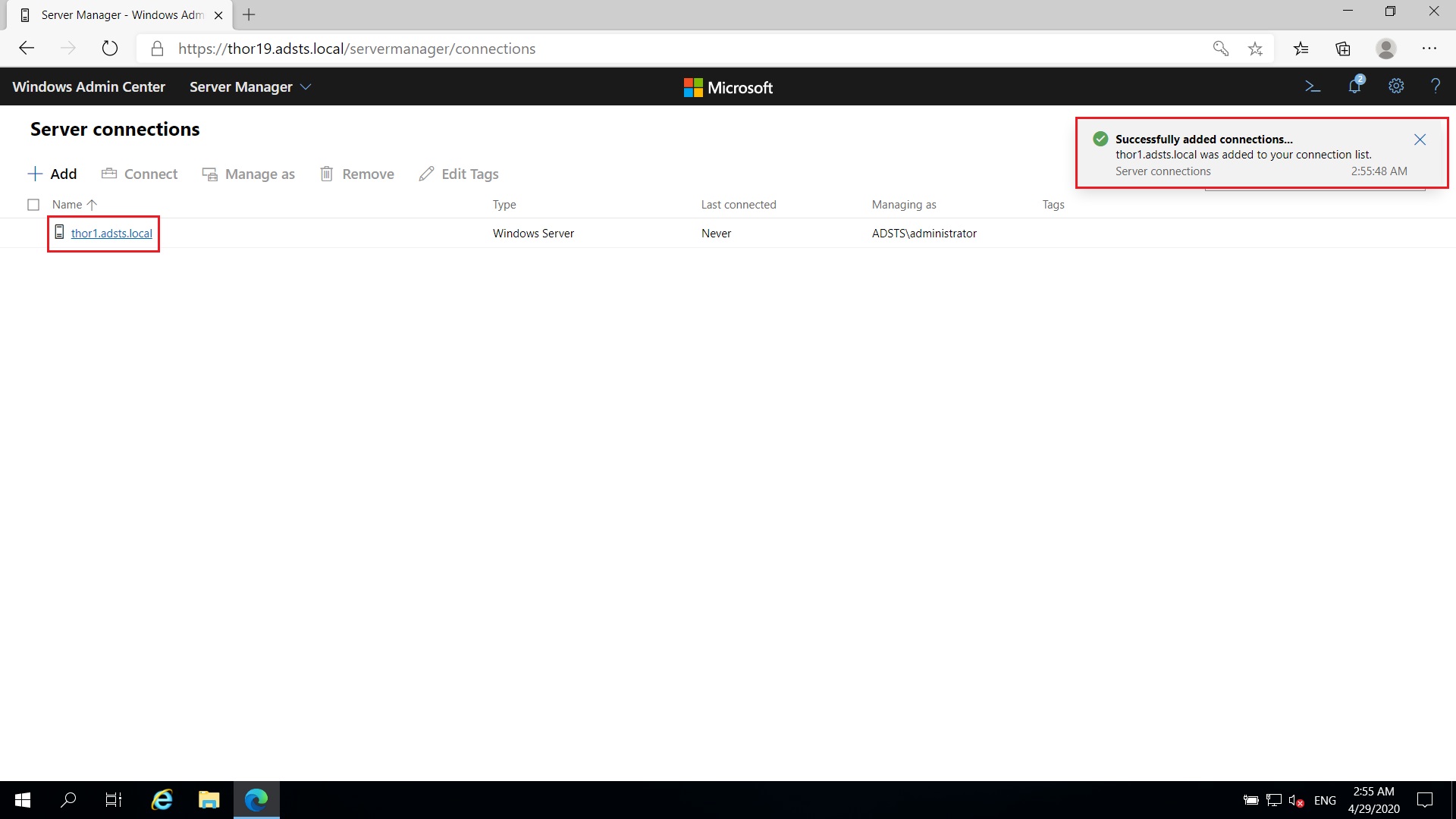Open a new browser tab
Image resolution: width=1456 pixels, height=819 pixels.
[x=249, y=14]
